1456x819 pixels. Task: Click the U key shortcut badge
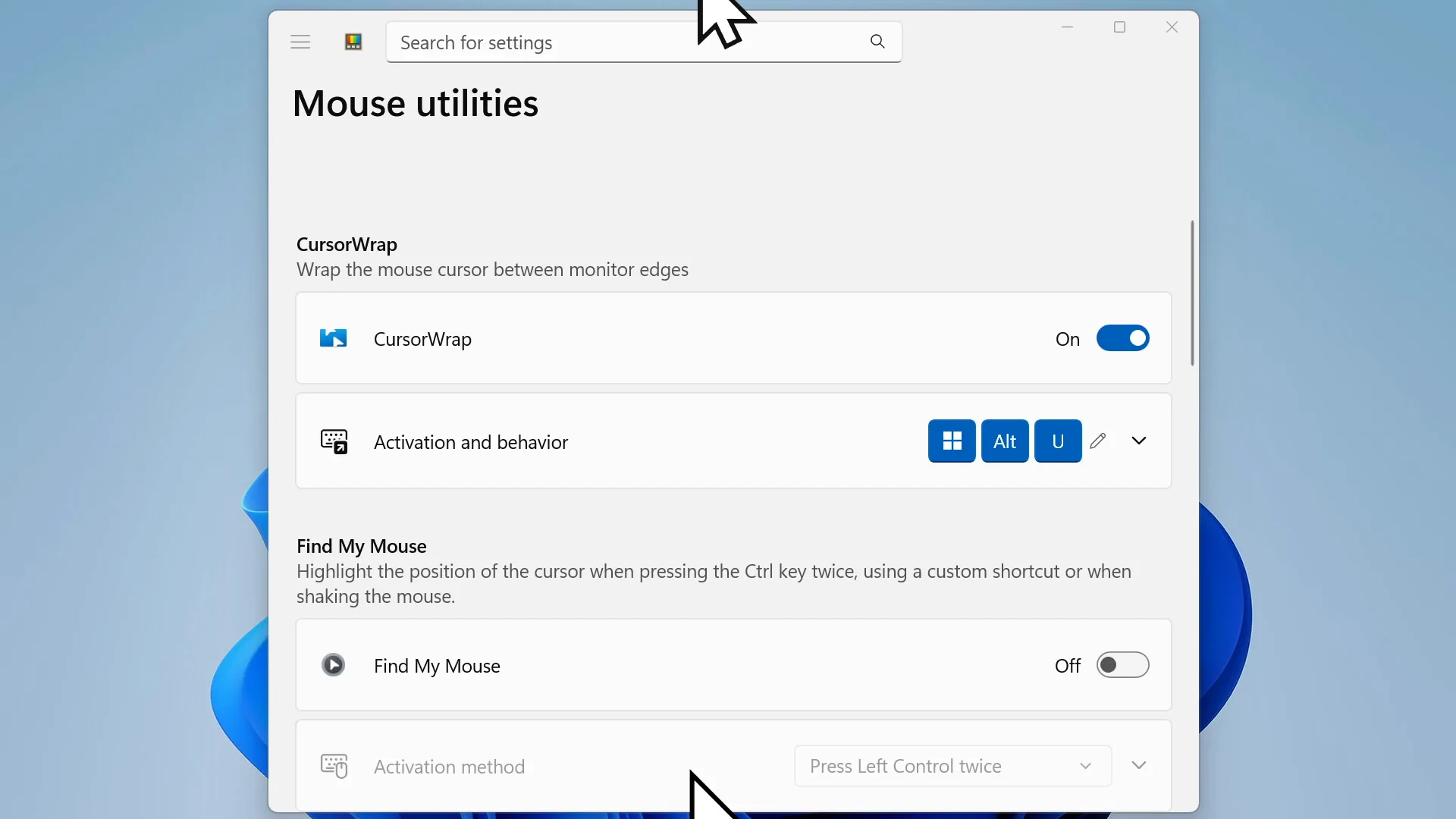(1058, 441)
